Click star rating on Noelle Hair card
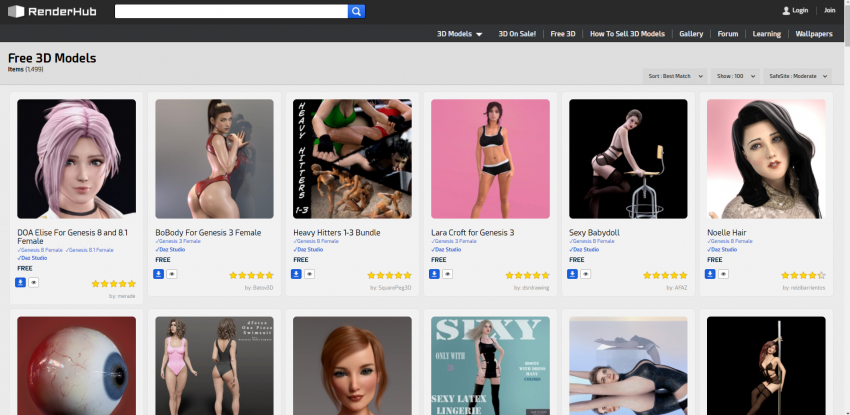The image size is (850, 415). (x=803, y=275)
